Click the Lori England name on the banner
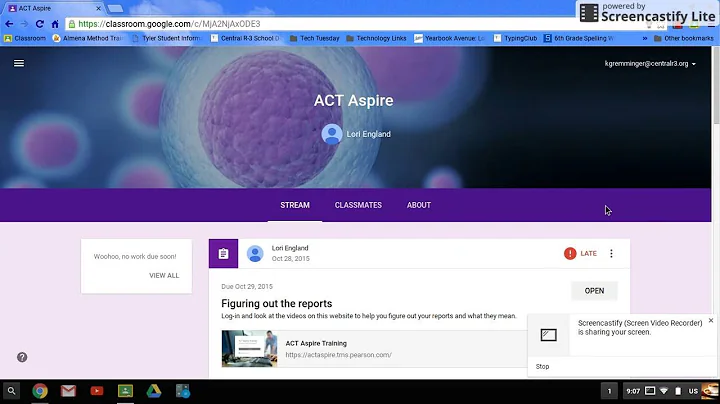 click(369, 134)
